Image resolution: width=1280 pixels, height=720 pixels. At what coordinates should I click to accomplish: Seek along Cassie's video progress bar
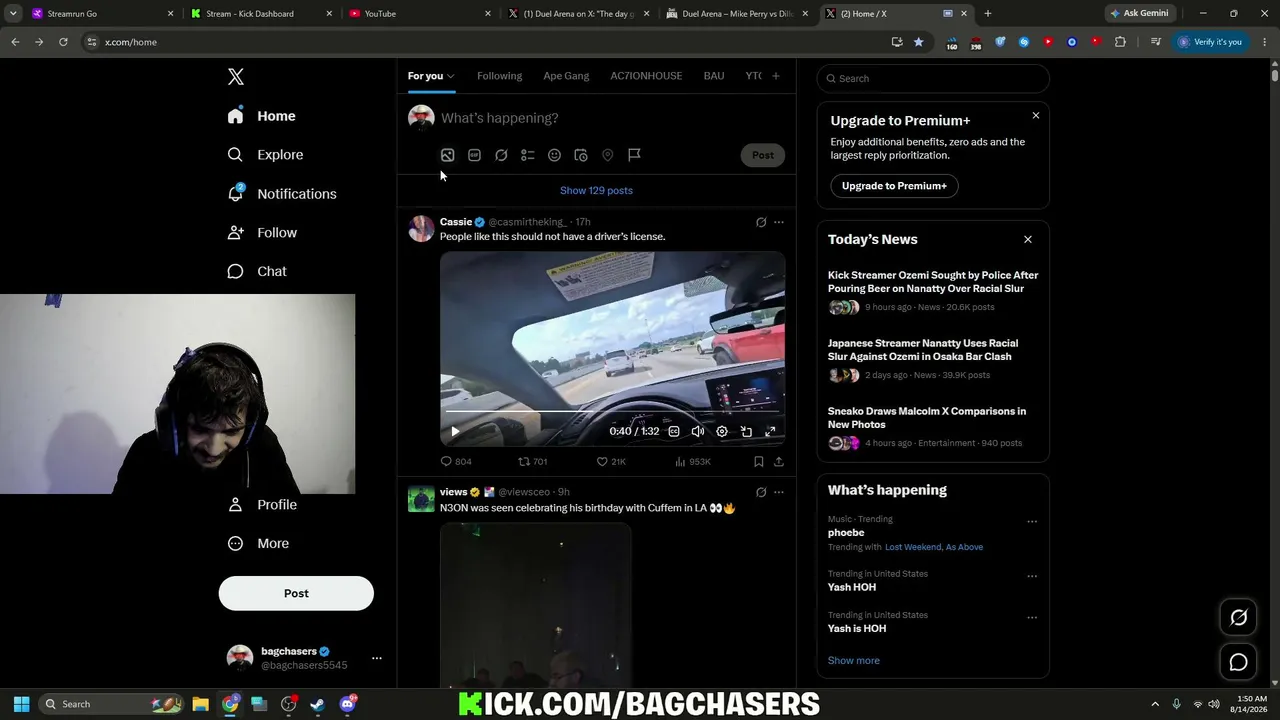tap(612, 411)
